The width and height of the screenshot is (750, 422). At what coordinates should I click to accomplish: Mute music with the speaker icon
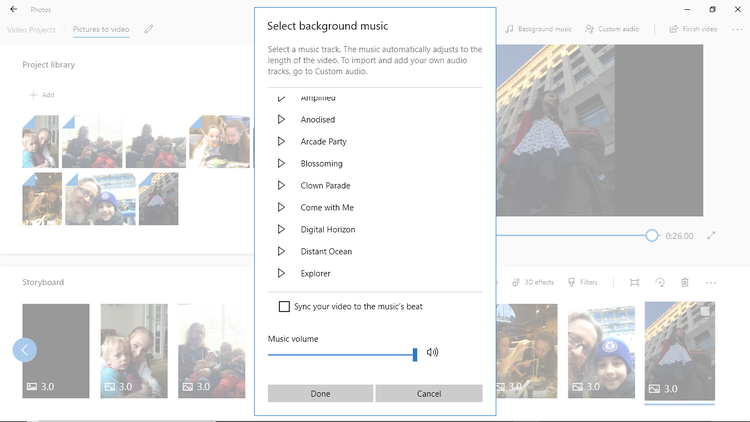432,353
